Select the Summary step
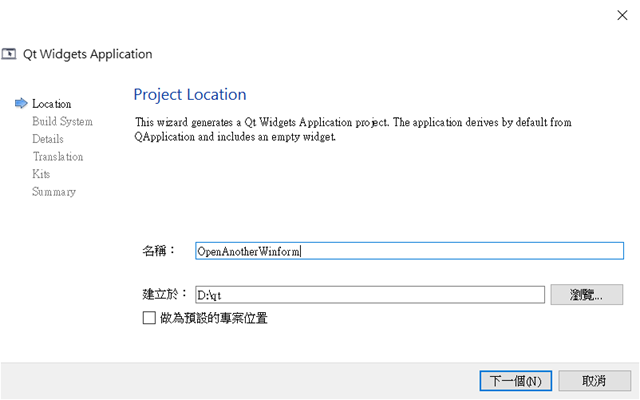The width and height of the screenshot is (640, 400). point(54,192)
